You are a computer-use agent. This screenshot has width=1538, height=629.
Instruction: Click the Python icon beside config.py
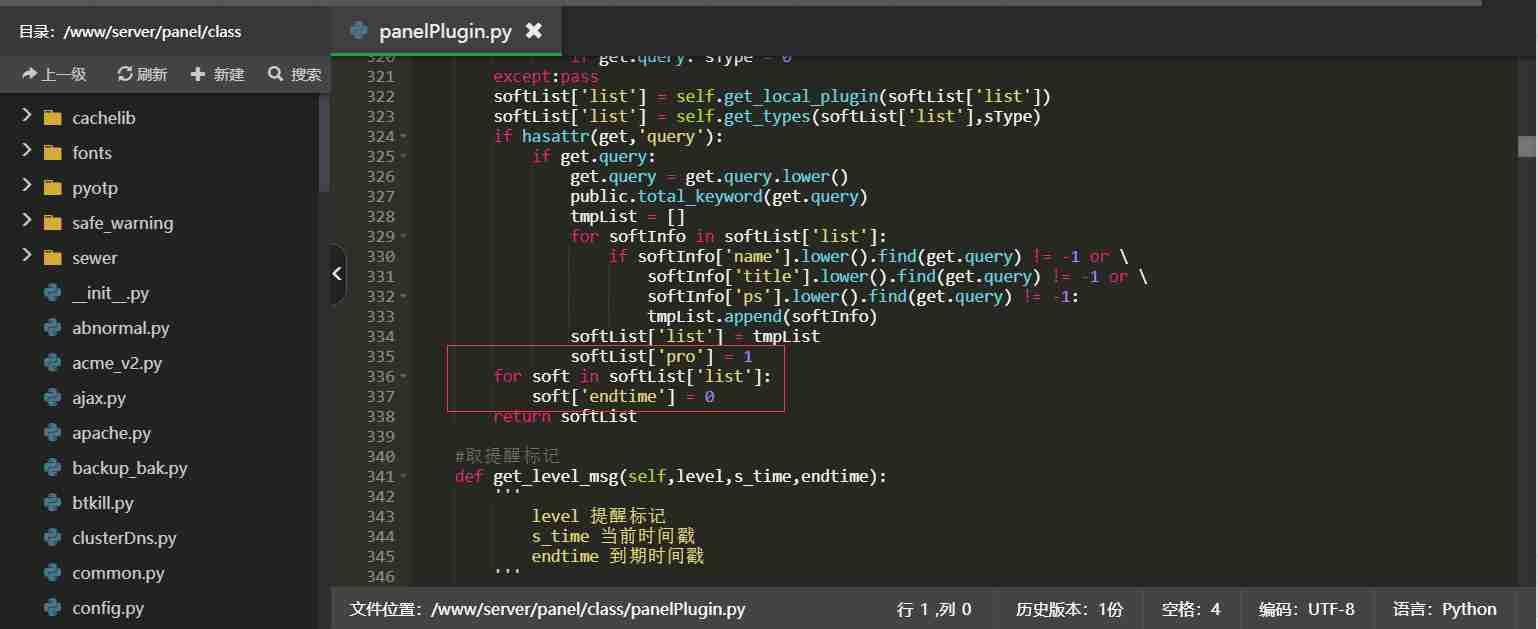coord(53,608)
